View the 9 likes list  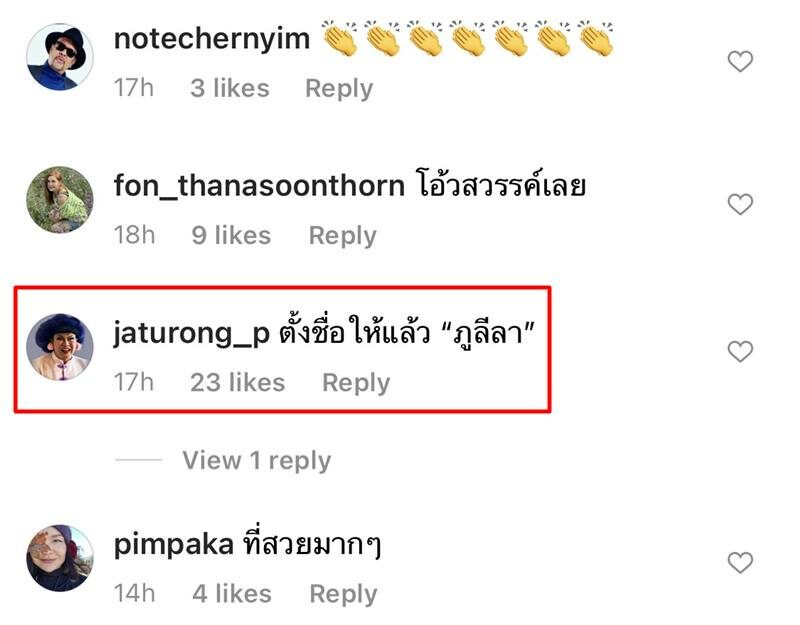point(231,236)
